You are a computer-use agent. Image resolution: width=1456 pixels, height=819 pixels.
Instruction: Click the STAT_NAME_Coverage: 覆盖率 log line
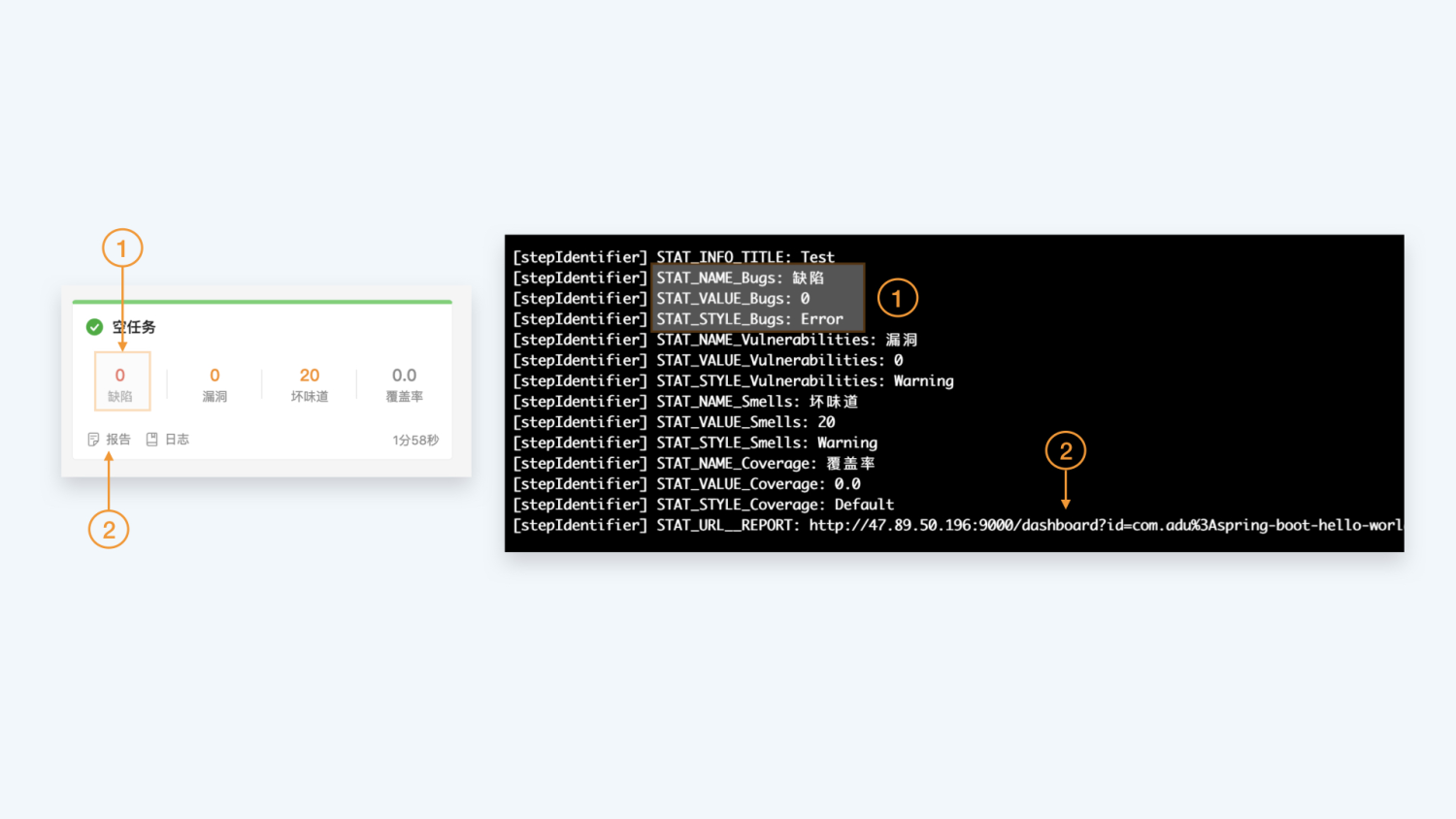click(694, 464)
